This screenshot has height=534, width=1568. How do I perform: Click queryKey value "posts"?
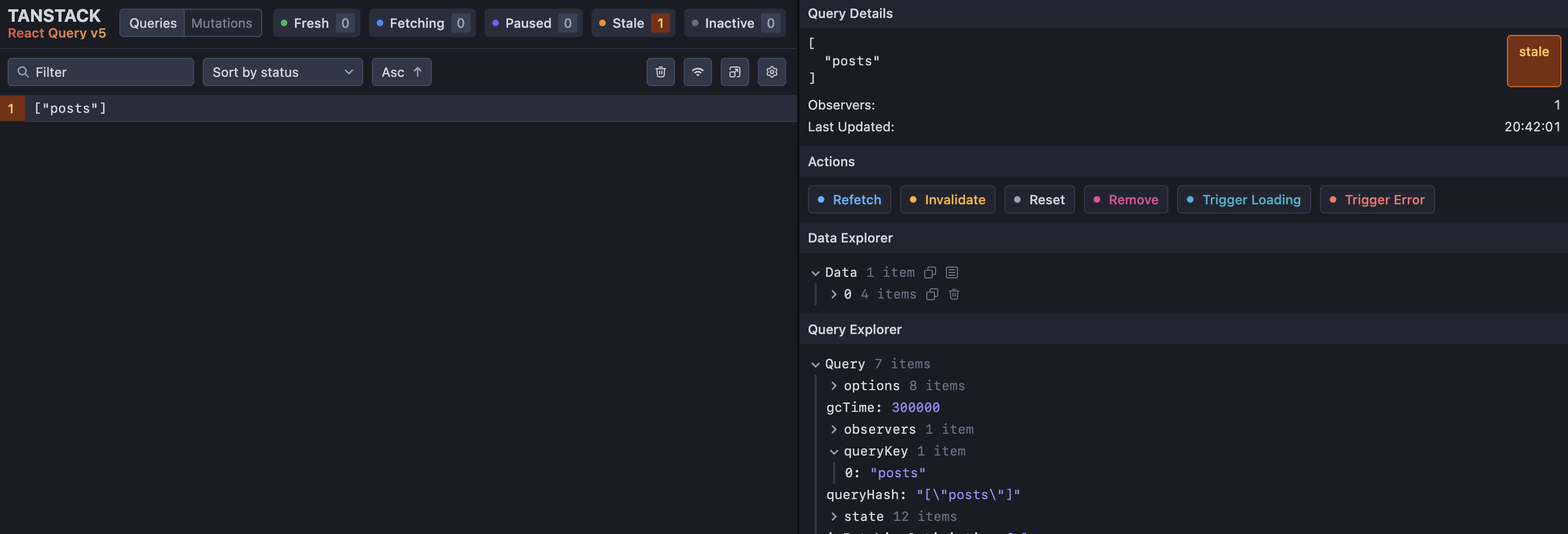[898, 472]
